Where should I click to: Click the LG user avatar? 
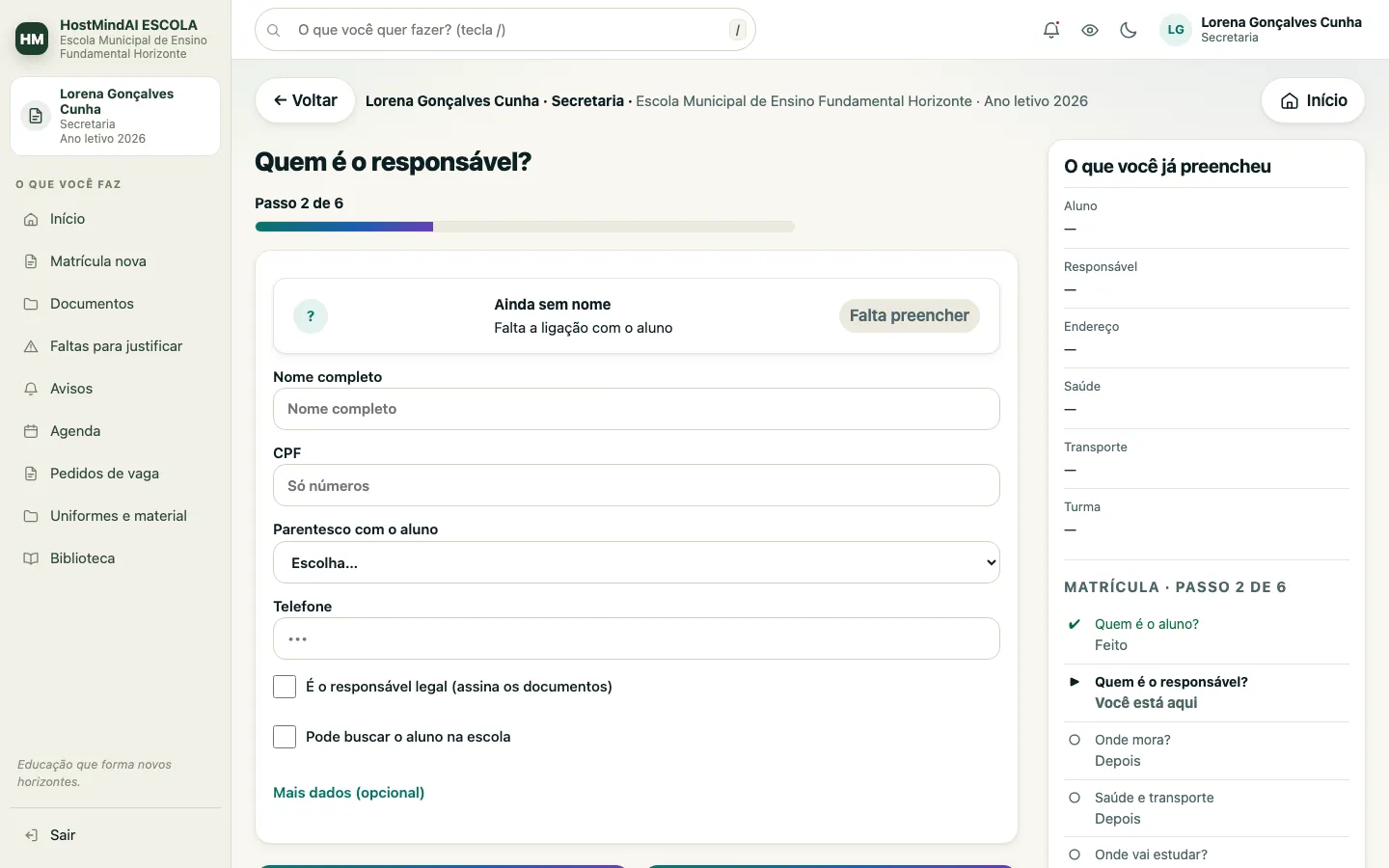[1176, 30]
